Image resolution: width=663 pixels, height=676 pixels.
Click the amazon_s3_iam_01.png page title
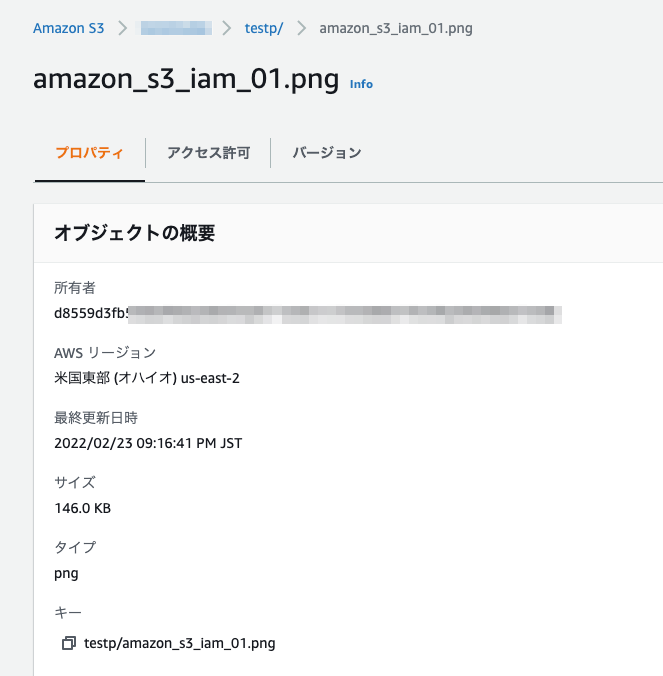pyautogui.click(x=186, y=79)
